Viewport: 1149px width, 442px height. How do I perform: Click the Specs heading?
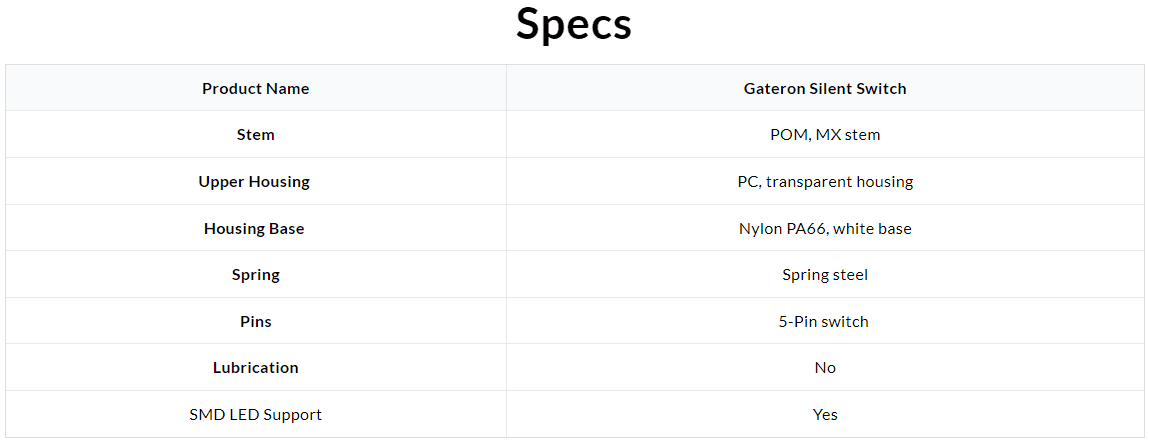[574, 25]
